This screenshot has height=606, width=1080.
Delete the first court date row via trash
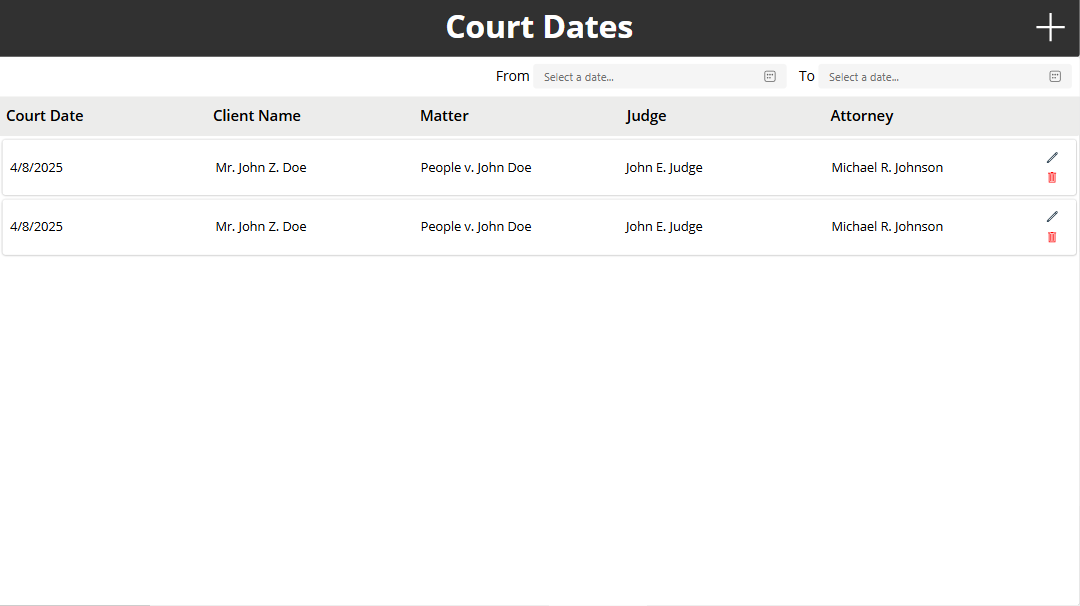(x=1052, y=178)
